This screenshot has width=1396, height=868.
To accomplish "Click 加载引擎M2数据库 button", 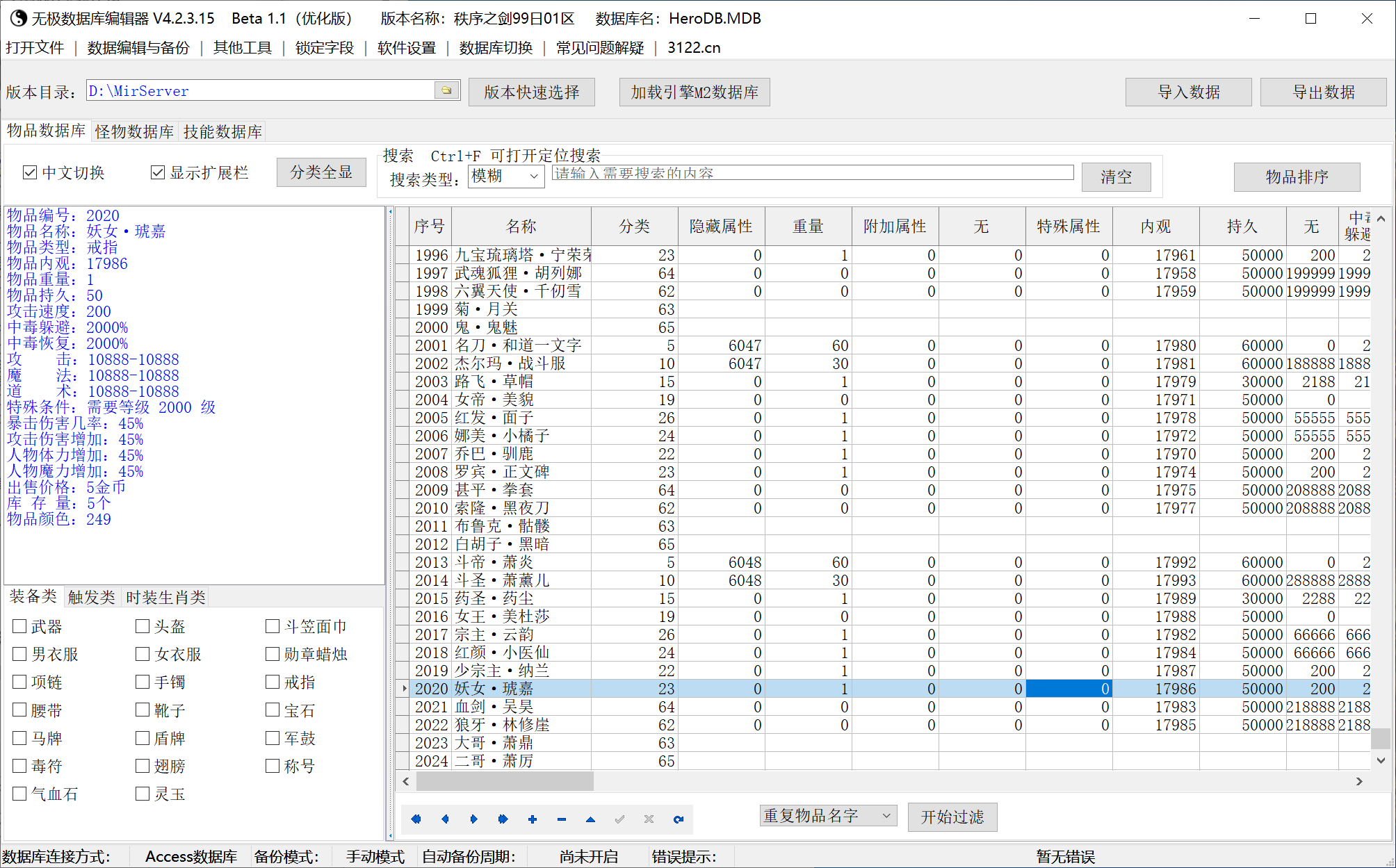I will pyautogui.click(x=695, y=92).
